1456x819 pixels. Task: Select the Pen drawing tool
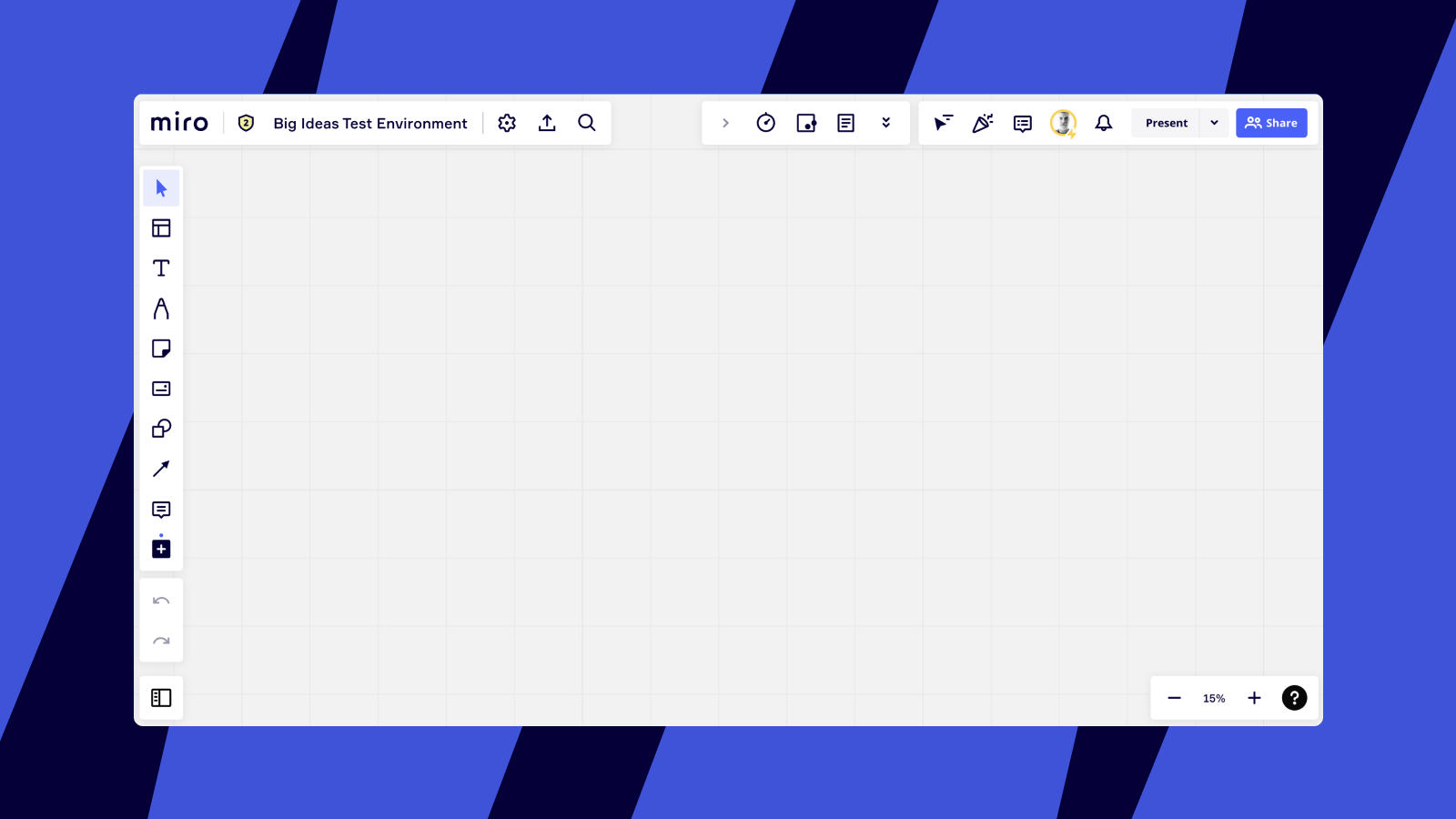tap(161, 308)
